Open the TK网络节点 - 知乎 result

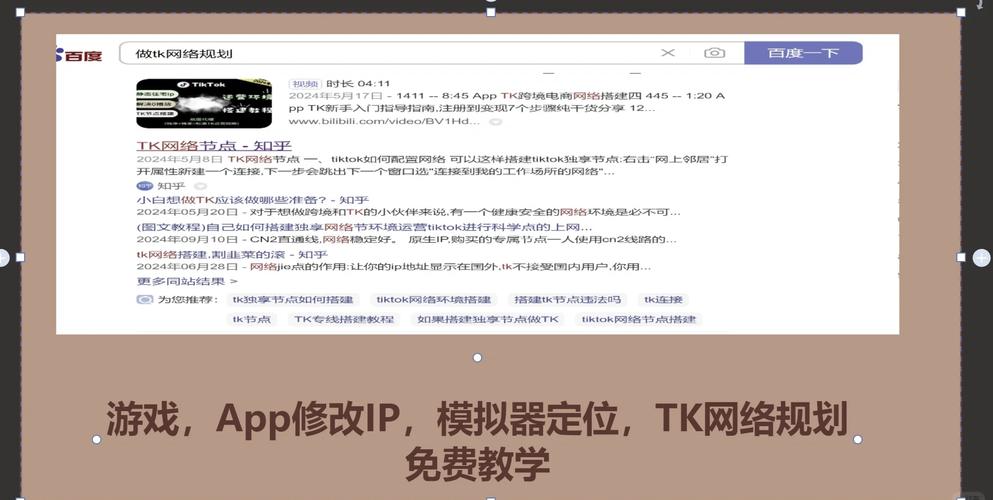click(214, 146)
